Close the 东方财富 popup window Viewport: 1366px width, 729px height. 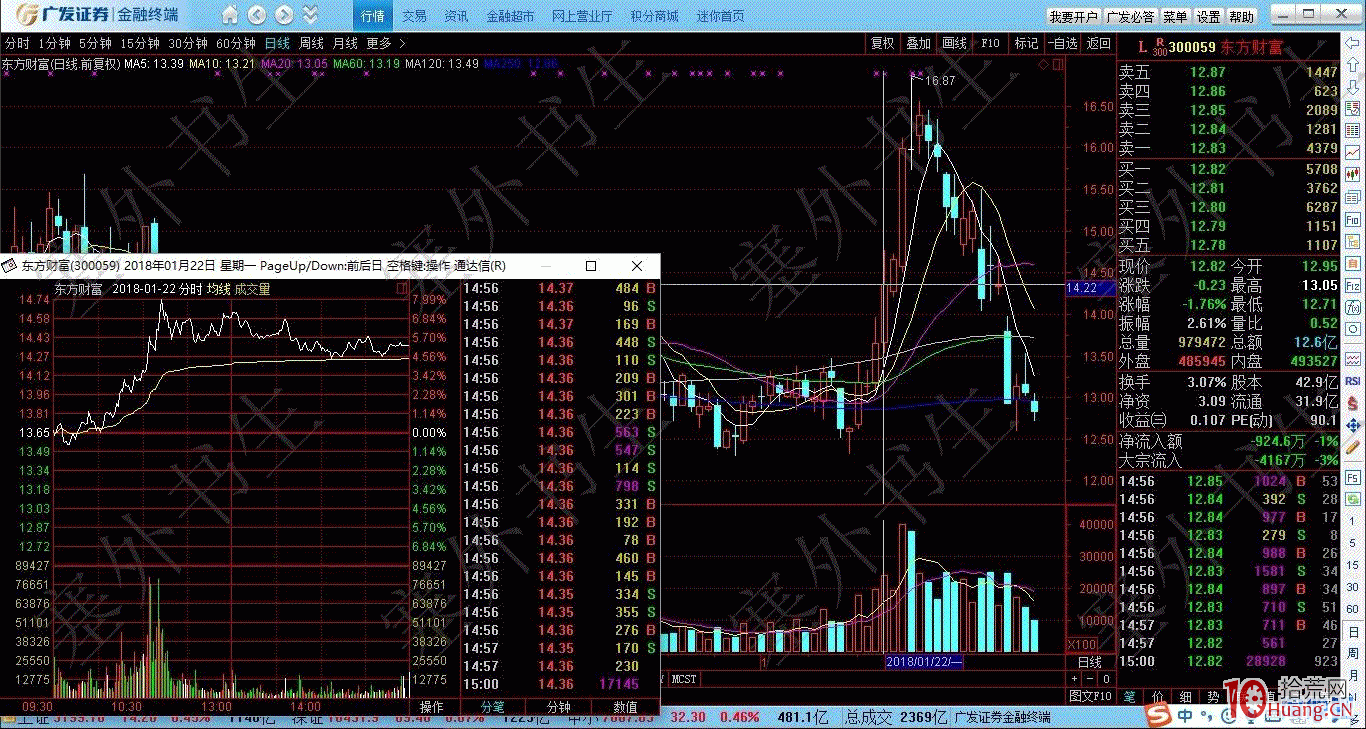click(637, 266)
